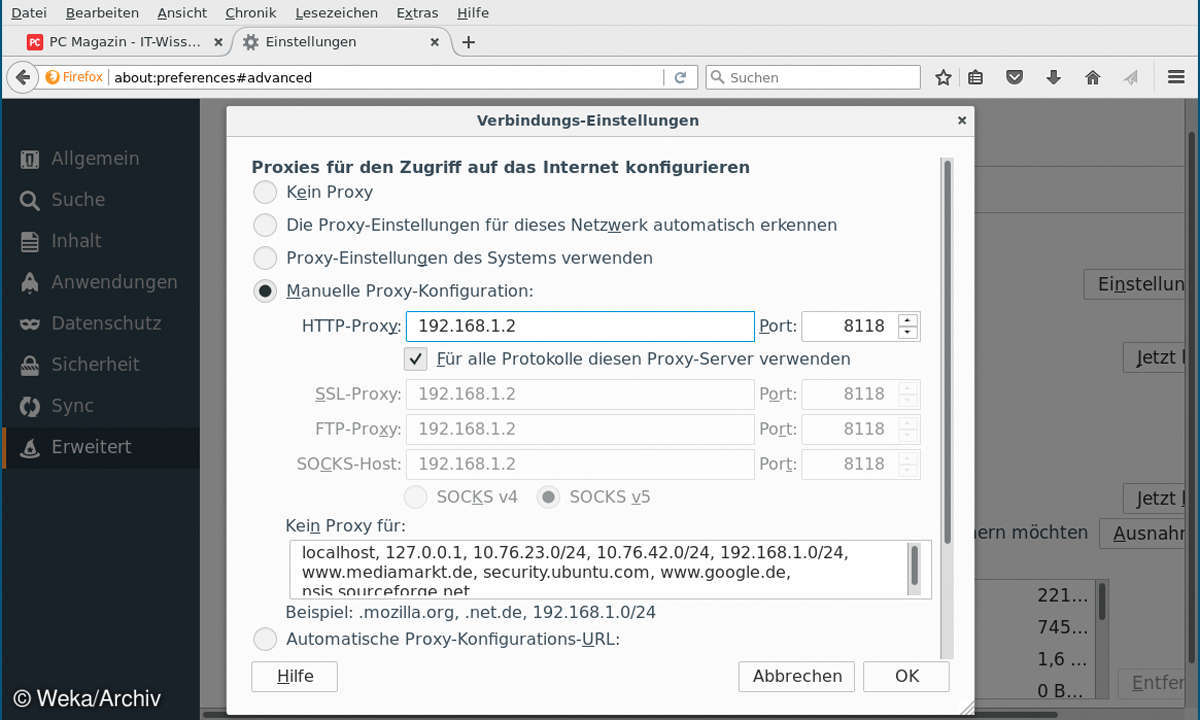Screen dimensions: 1200x720
Task: Open the Pocket icon in toolbar
Action: 1014,77
